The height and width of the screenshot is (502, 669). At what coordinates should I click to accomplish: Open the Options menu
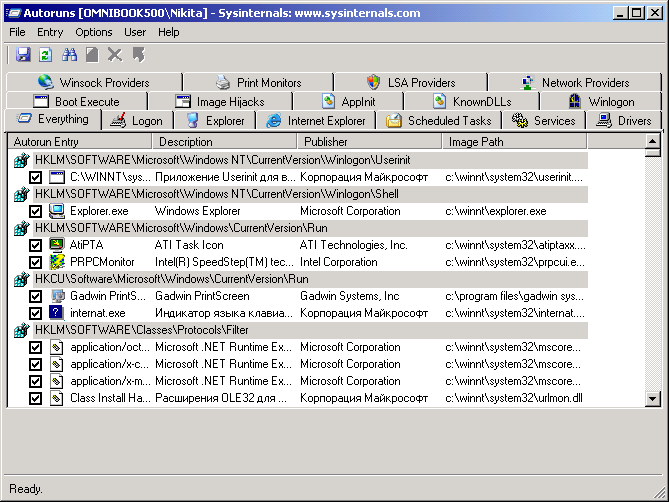pyautogui.click(x=94, y=32)
